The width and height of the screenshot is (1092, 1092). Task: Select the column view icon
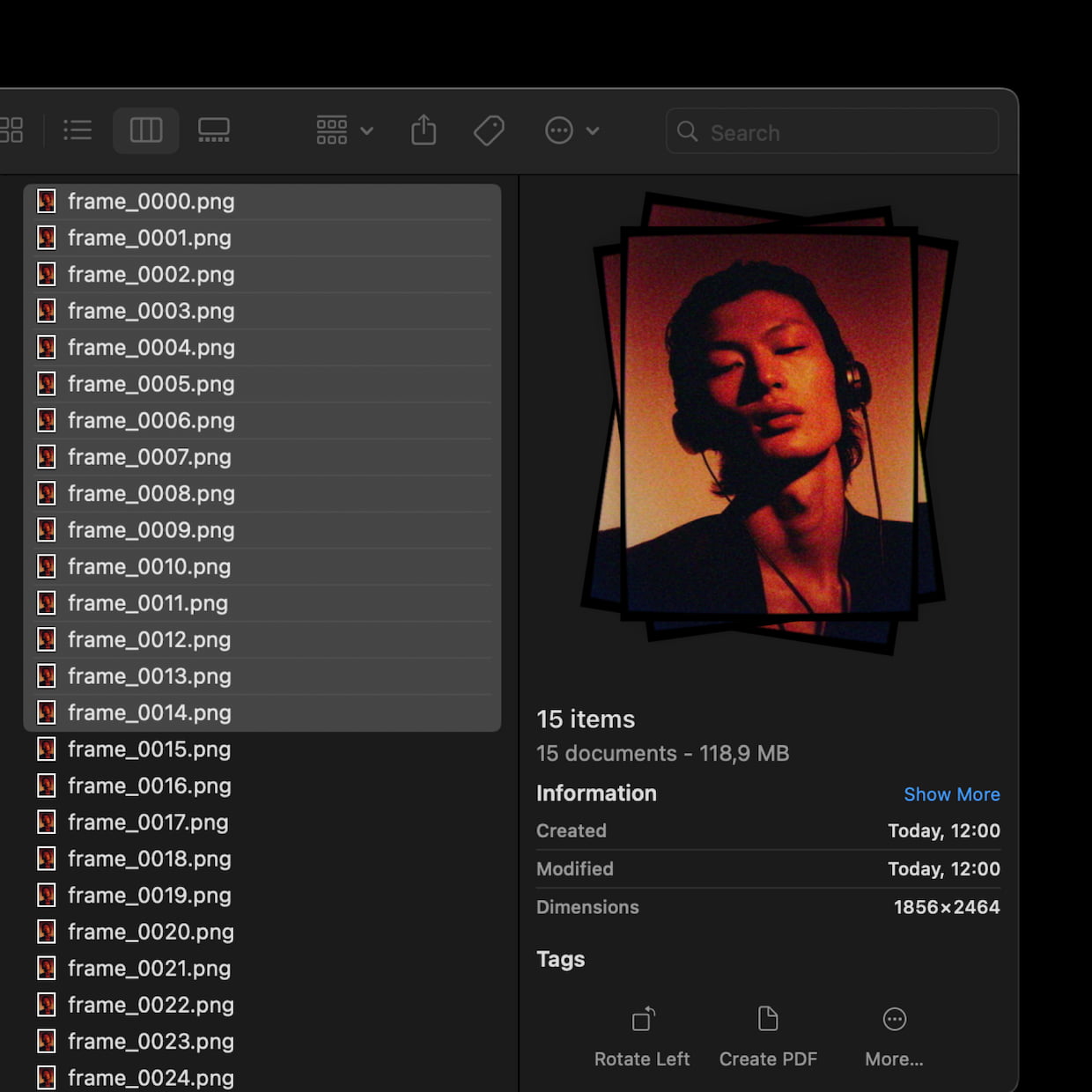(x=145, y=130)
